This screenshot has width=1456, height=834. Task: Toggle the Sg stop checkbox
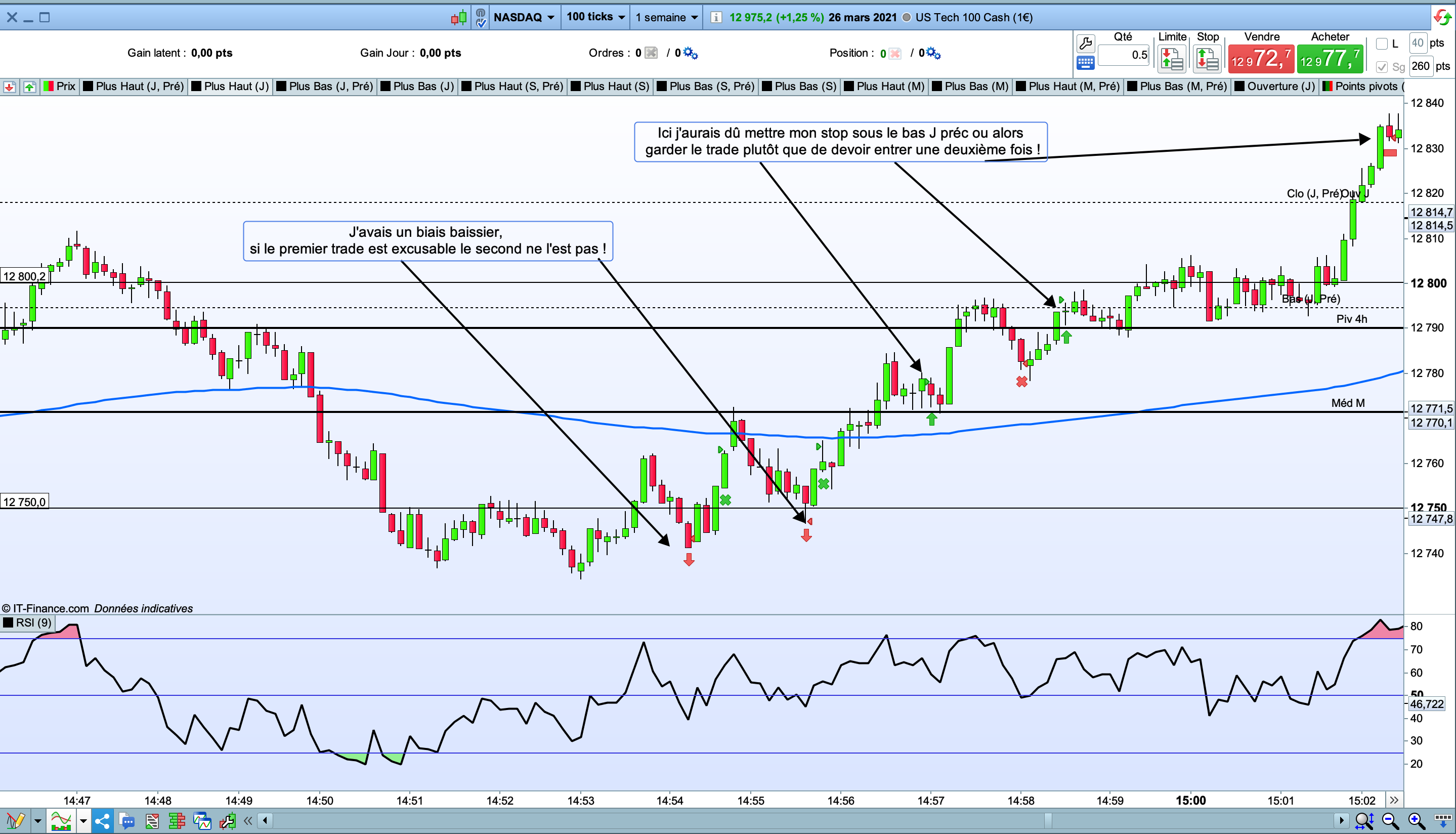click(1382, 66)
